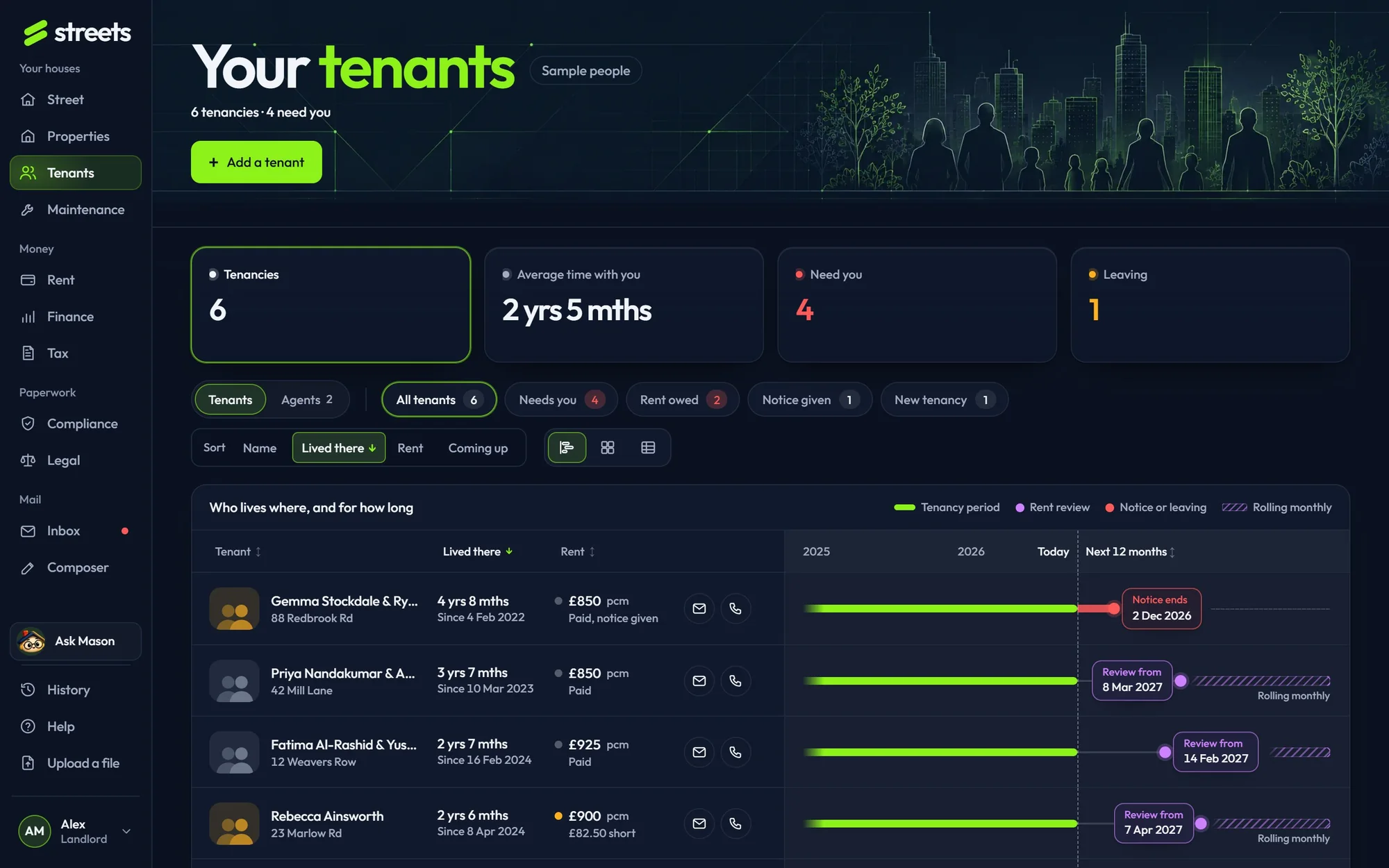Select the Tenants segment toggle
The height and width of the screenshot is (868, 1389).
(230, 400)
